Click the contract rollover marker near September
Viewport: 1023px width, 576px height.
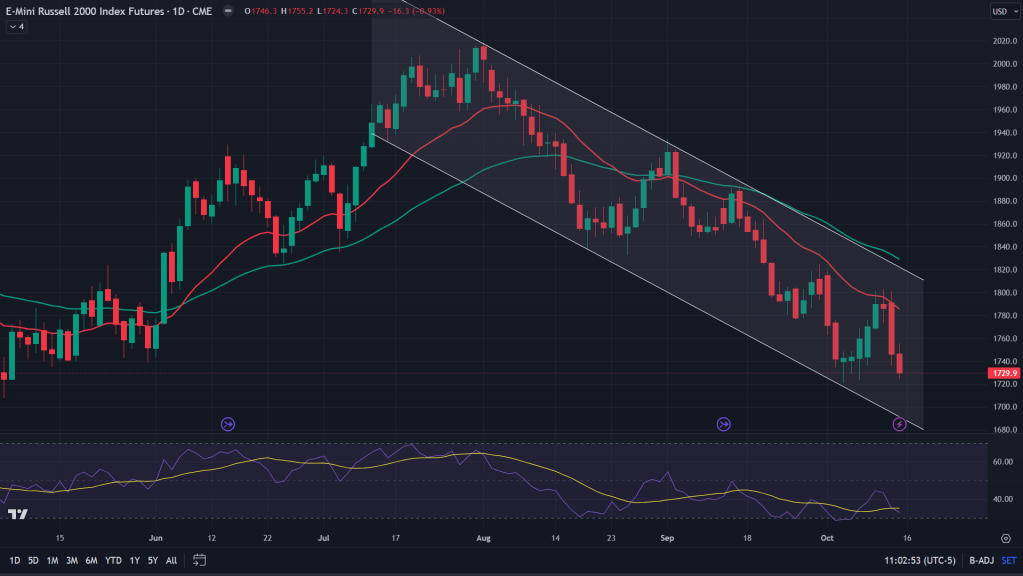click(723, 425)
